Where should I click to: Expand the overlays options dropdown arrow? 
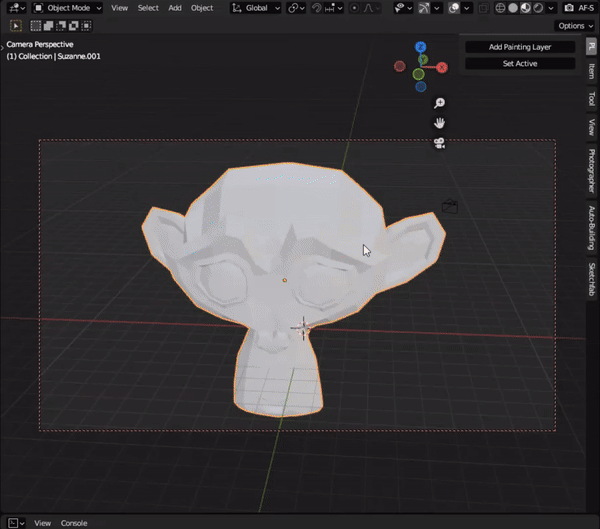pyautogui.click(x=466, y=8)
